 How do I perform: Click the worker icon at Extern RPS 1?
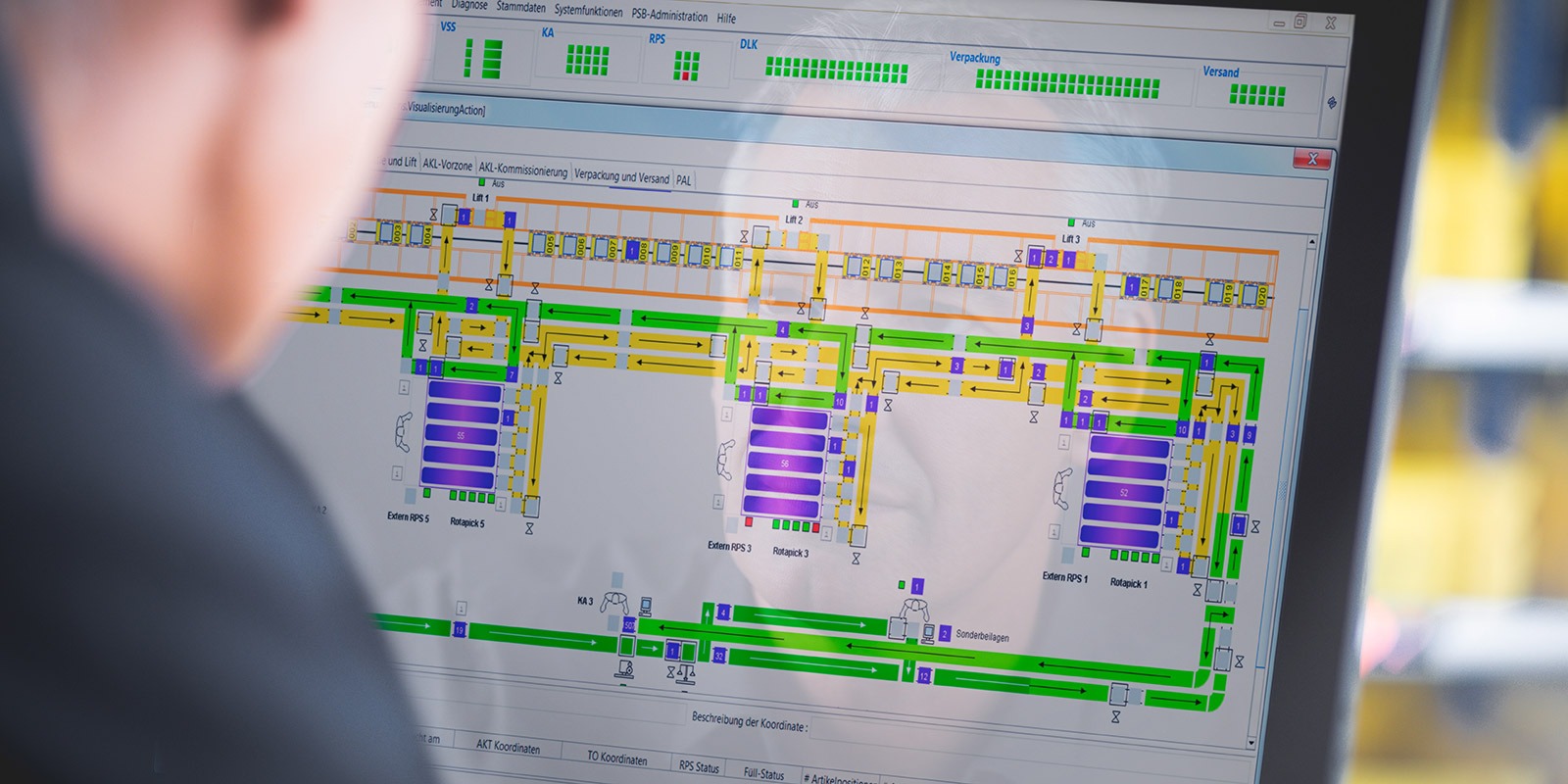tap(1062, 488)
